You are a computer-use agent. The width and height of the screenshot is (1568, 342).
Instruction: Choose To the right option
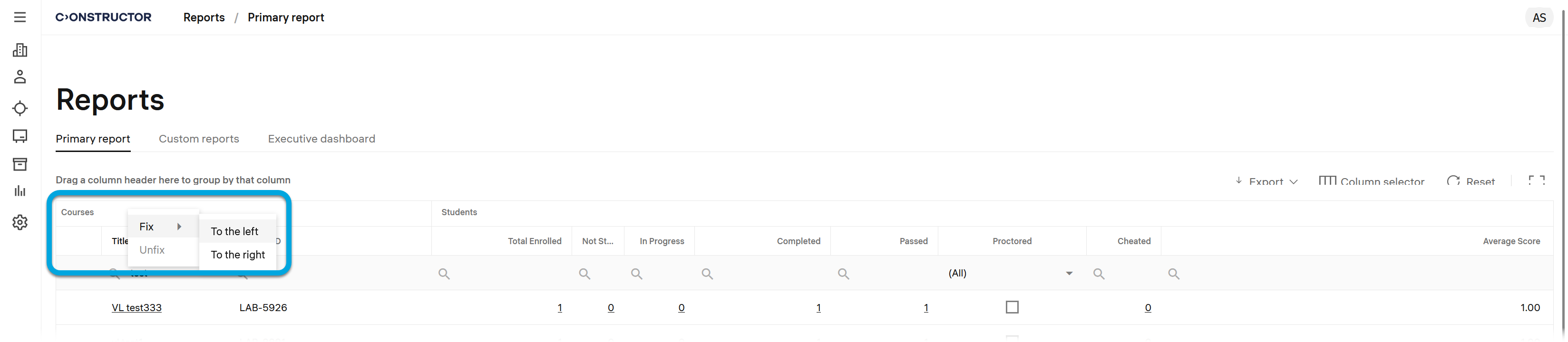click(x=237, y=255)
